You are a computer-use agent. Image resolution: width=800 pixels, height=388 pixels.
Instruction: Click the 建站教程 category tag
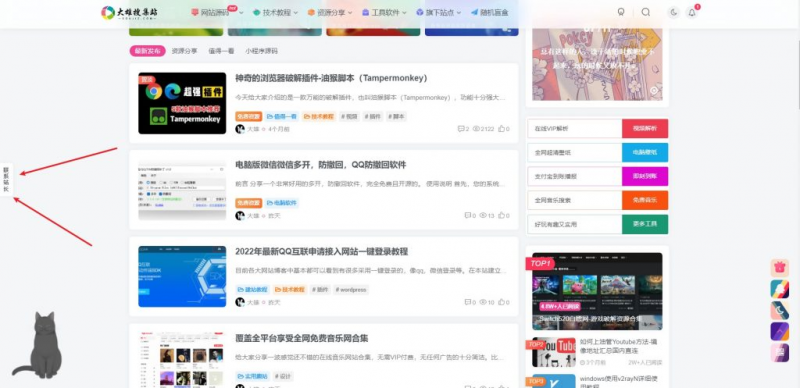(253, 289)
